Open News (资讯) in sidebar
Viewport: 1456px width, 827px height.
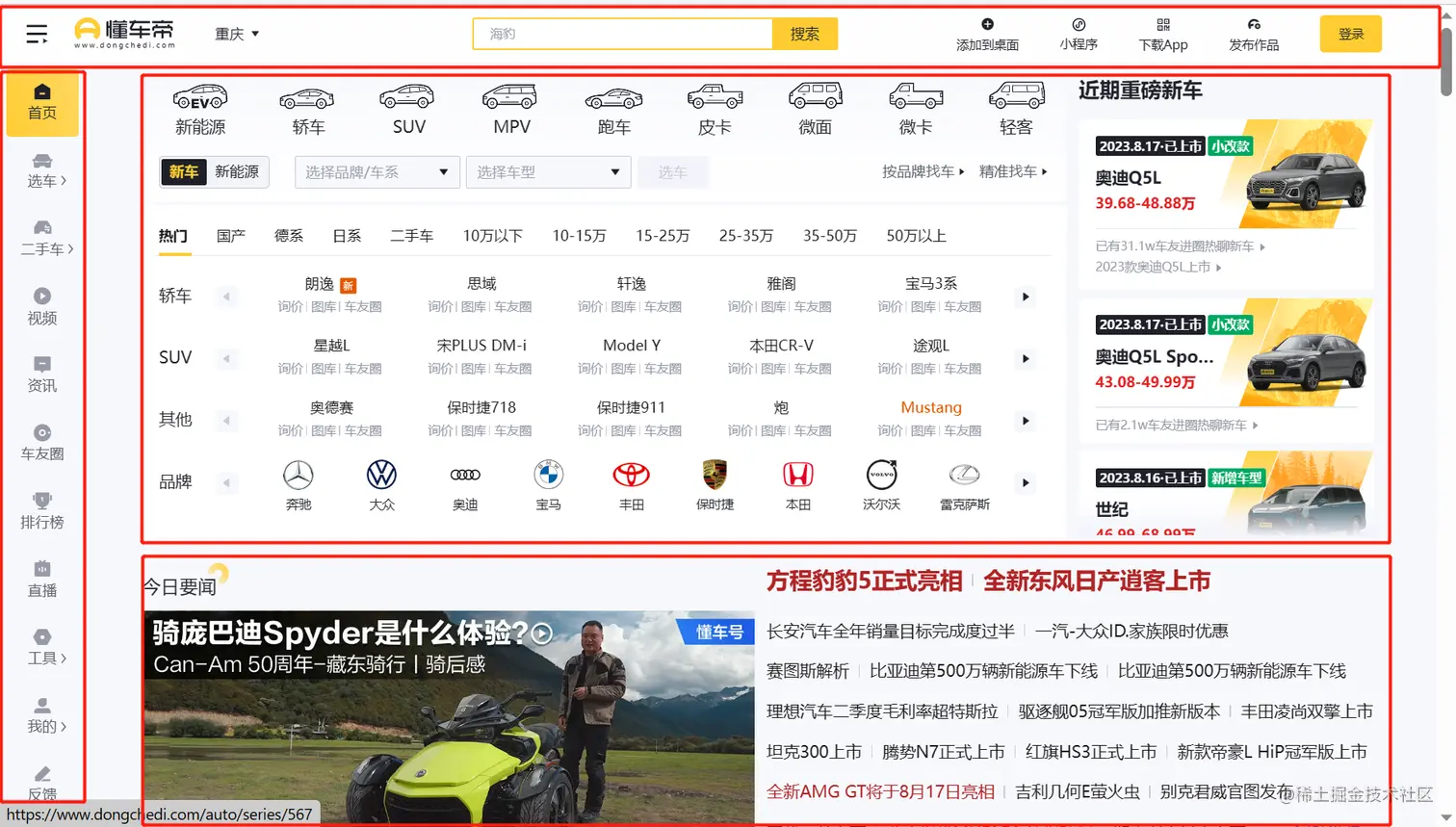coord(42,375)
